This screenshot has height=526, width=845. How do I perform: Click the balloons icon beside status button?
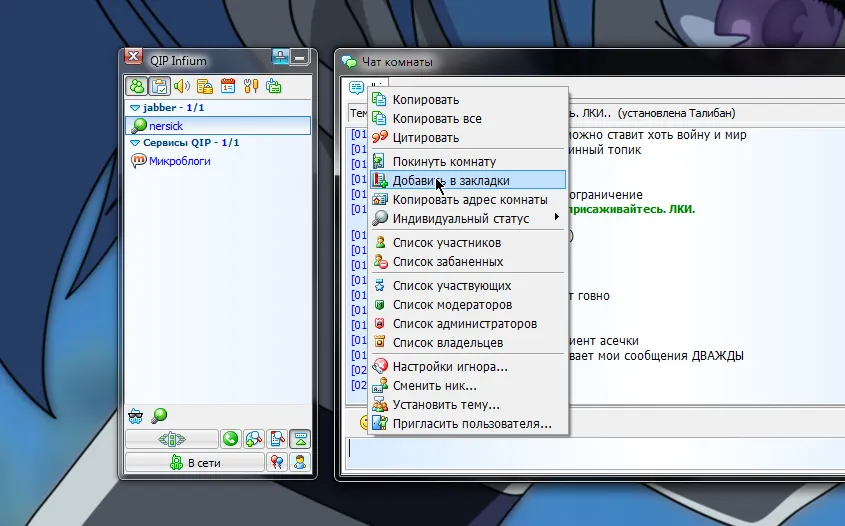pos(277,463)
